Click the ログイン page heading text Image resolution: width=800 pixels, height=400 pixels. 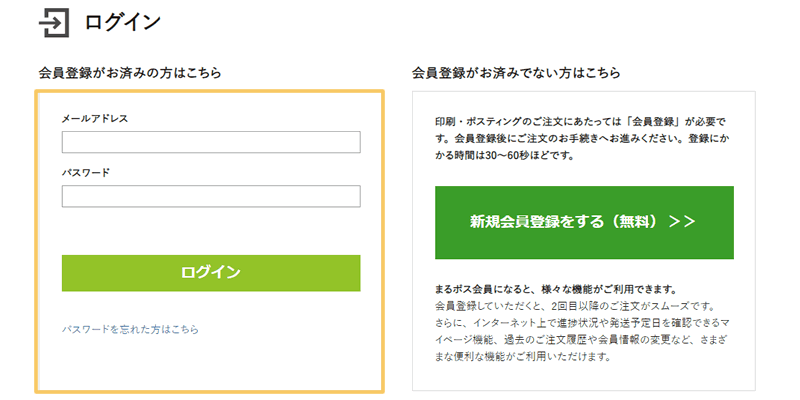122,22
